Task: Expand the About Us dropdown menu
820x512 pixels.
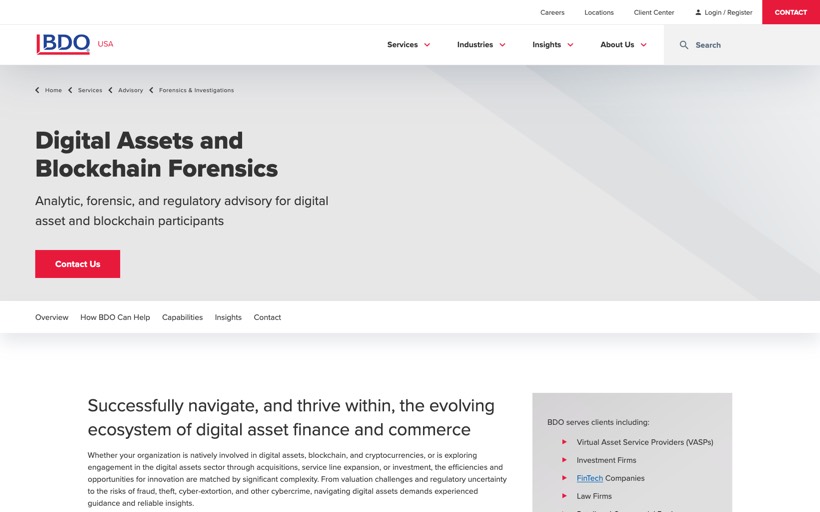Action: [623, 44]
